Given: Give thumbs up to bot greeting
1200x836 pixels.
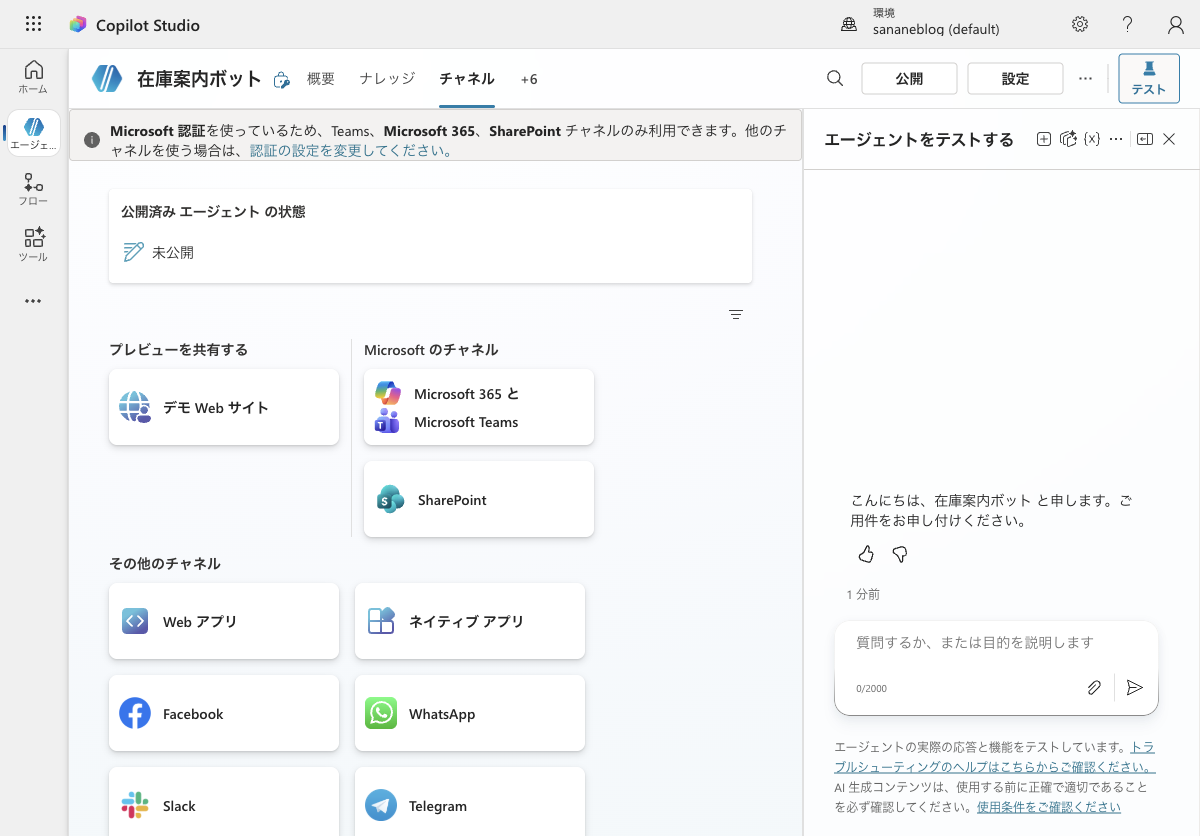Looking at the screenshot, I should coord(866,554).
